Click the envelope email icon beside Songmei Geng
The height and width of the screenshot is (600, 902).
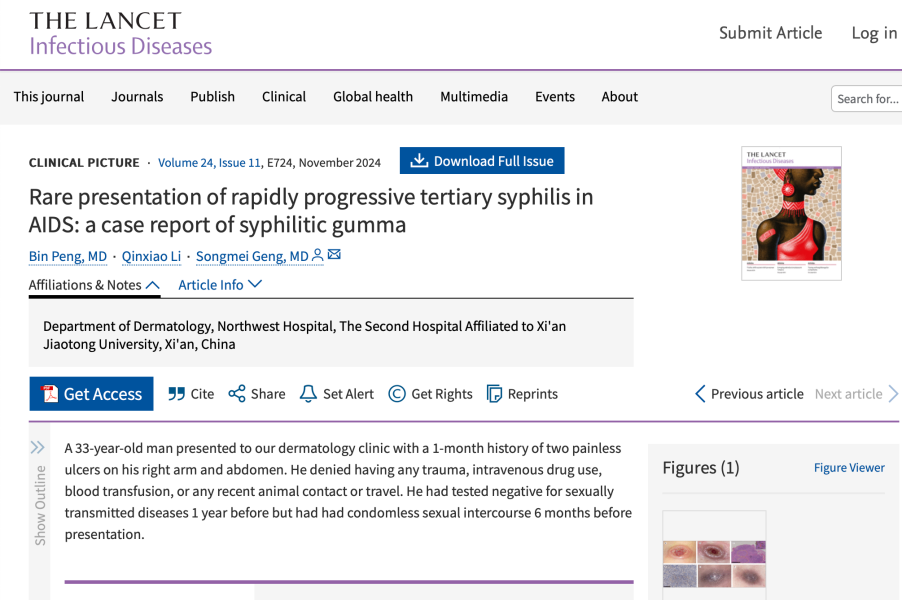[x=334, y=255]
